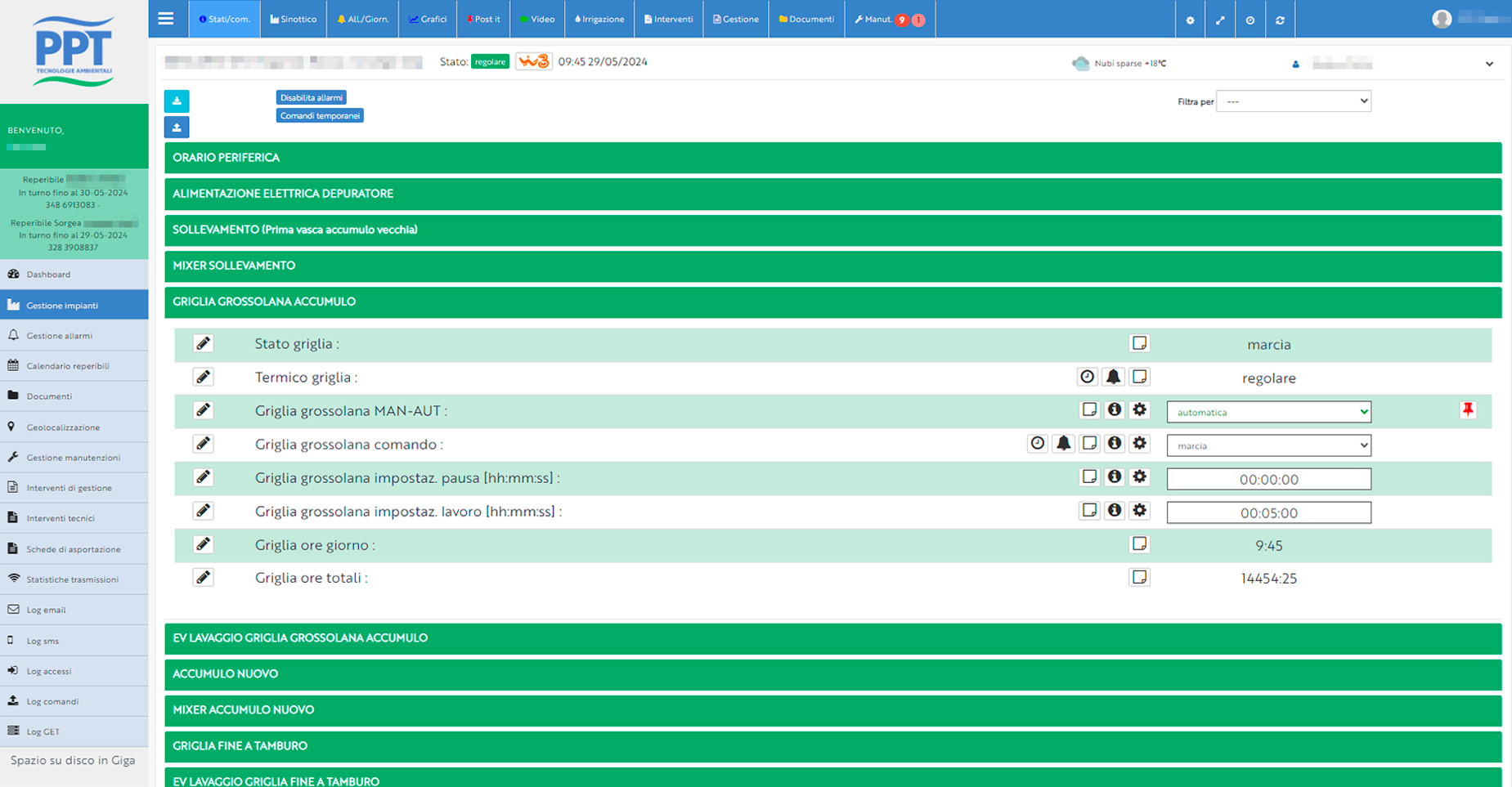Open gear settings for Griglia grossolana MAN-AUT
This screenshot has height=787, width=1512.
tap(1140, 410)
